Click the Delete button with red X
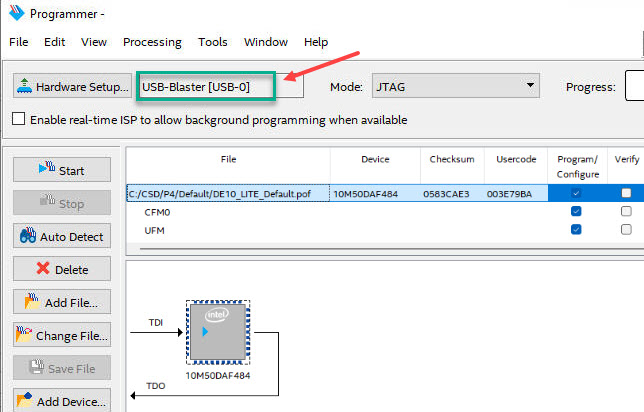 tap(61, 269)
